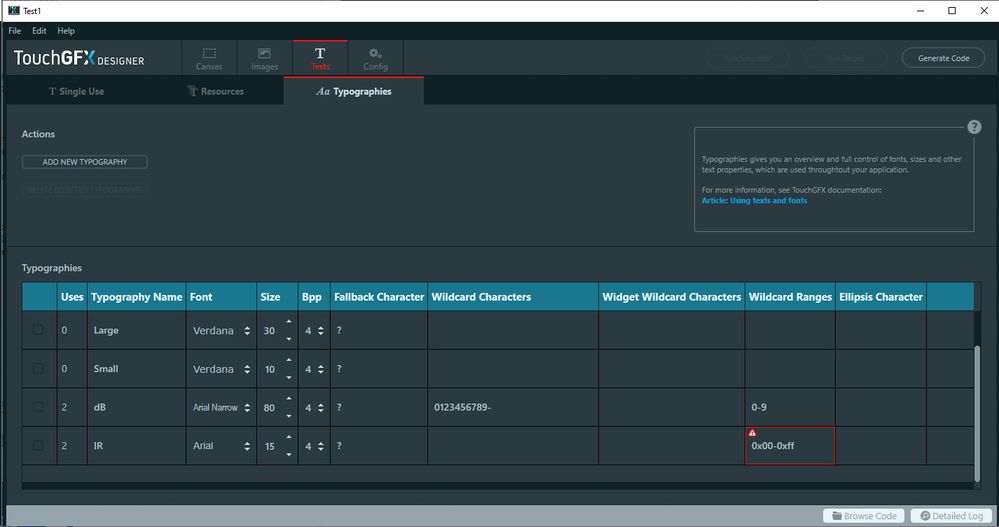999x527 pixels.
Task: Click the Wildcard Ranges column header
Action: pos(790,297)
